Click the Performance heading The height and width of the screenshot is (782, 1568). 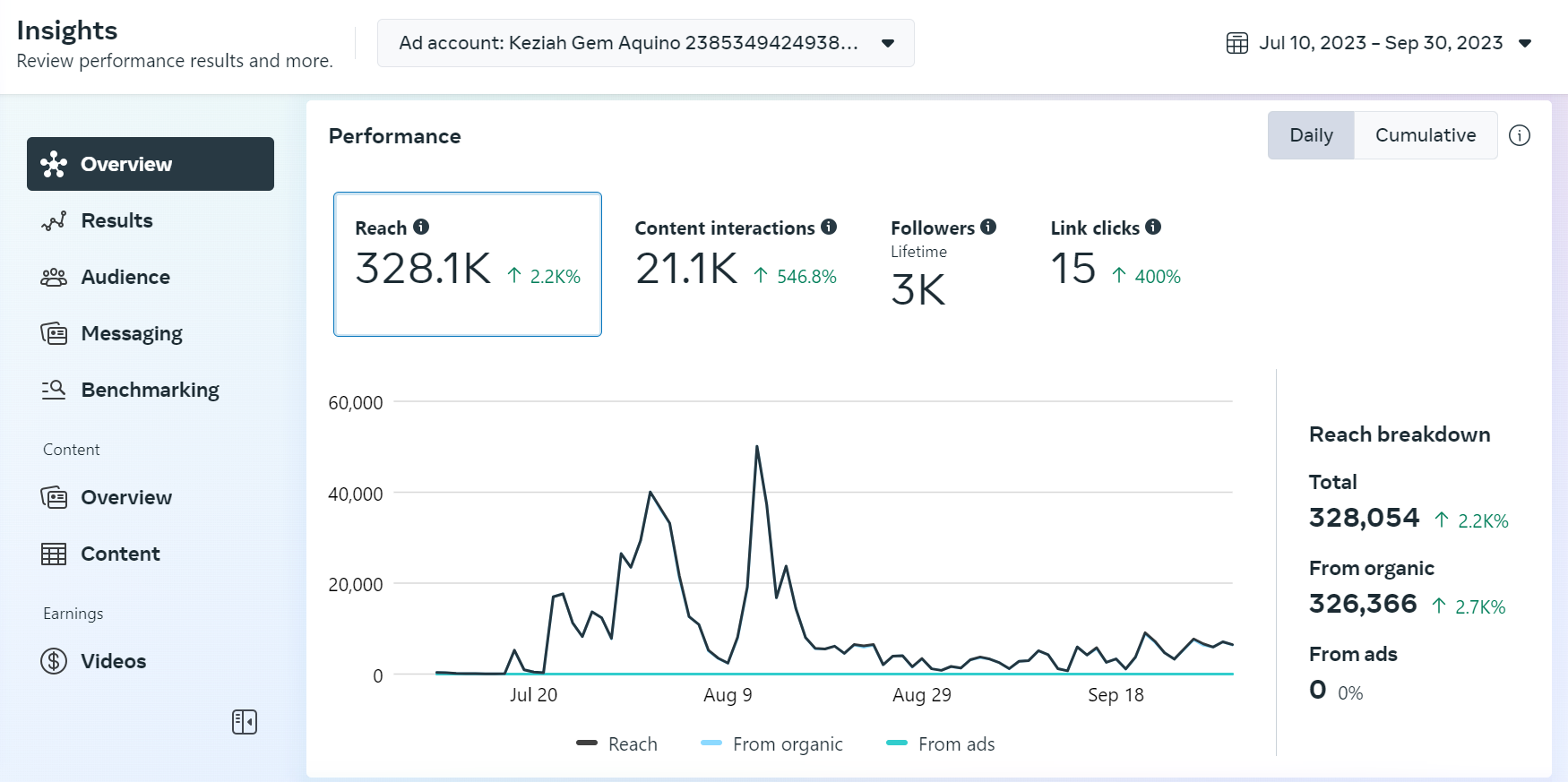(395, 136)
